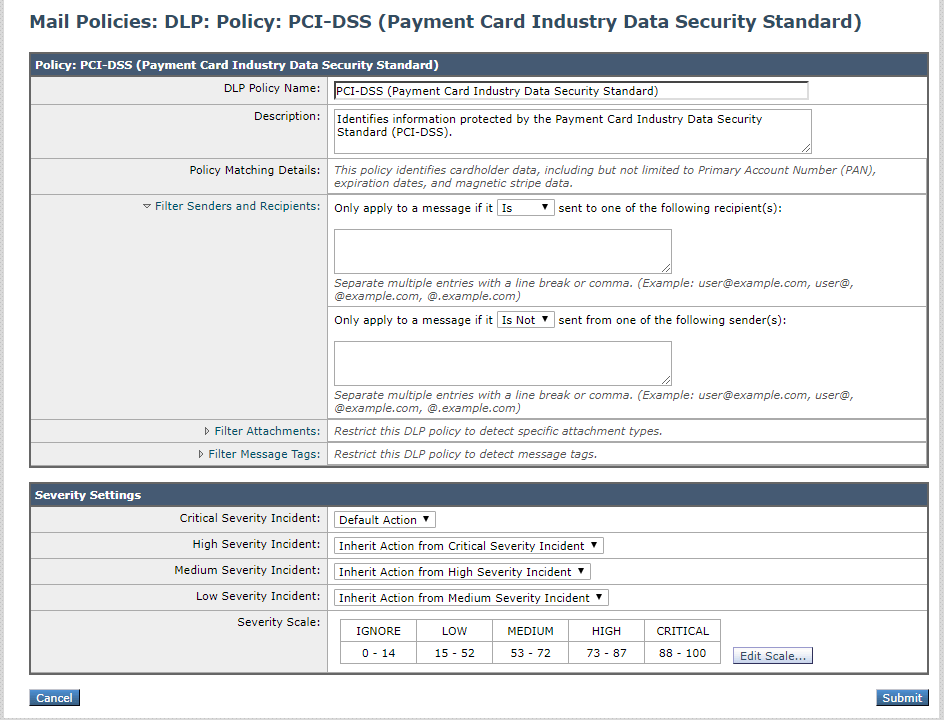Click the recipients text area

503,251
